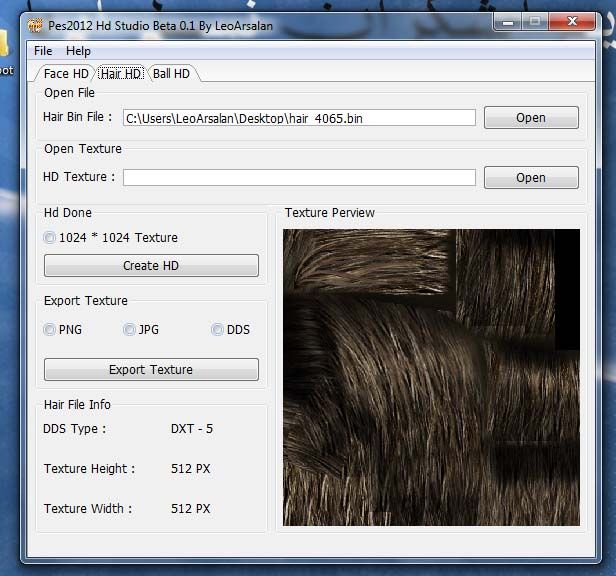Viewport: 616px width, 576px height.
Task: Choose JPG export format
Action: coord(129,330)
